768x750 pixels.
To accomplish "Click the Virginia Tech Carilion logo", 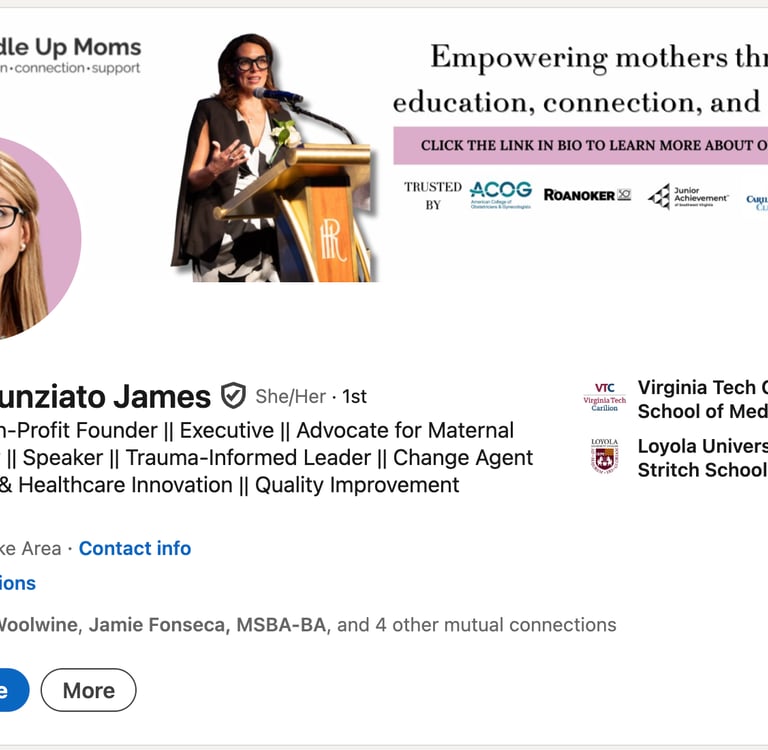I will coord(604,398).
